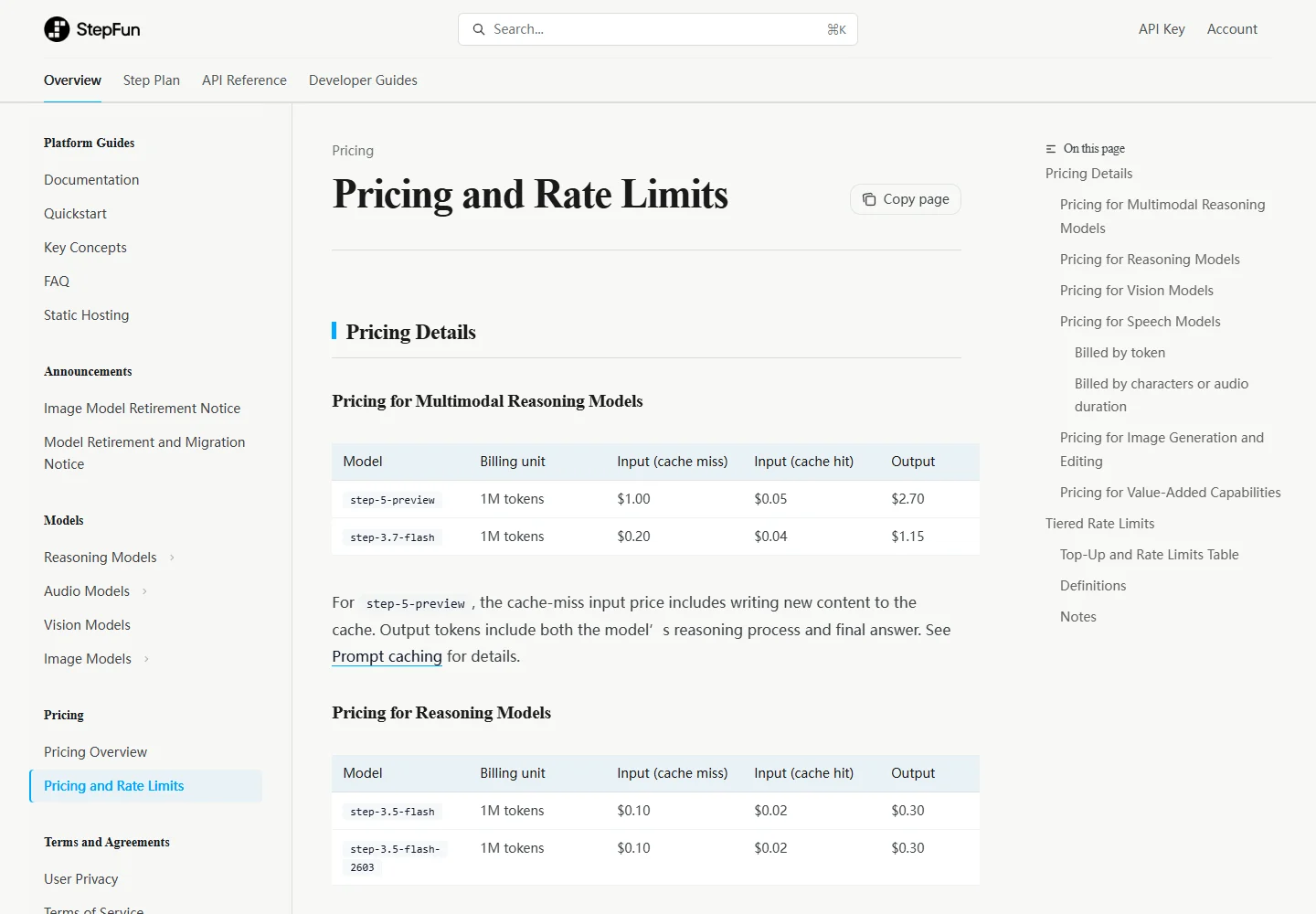Select Pricing and Rate Limits sidebar item
Screen dimensions: 1316x914
click(x=146, y=786)
